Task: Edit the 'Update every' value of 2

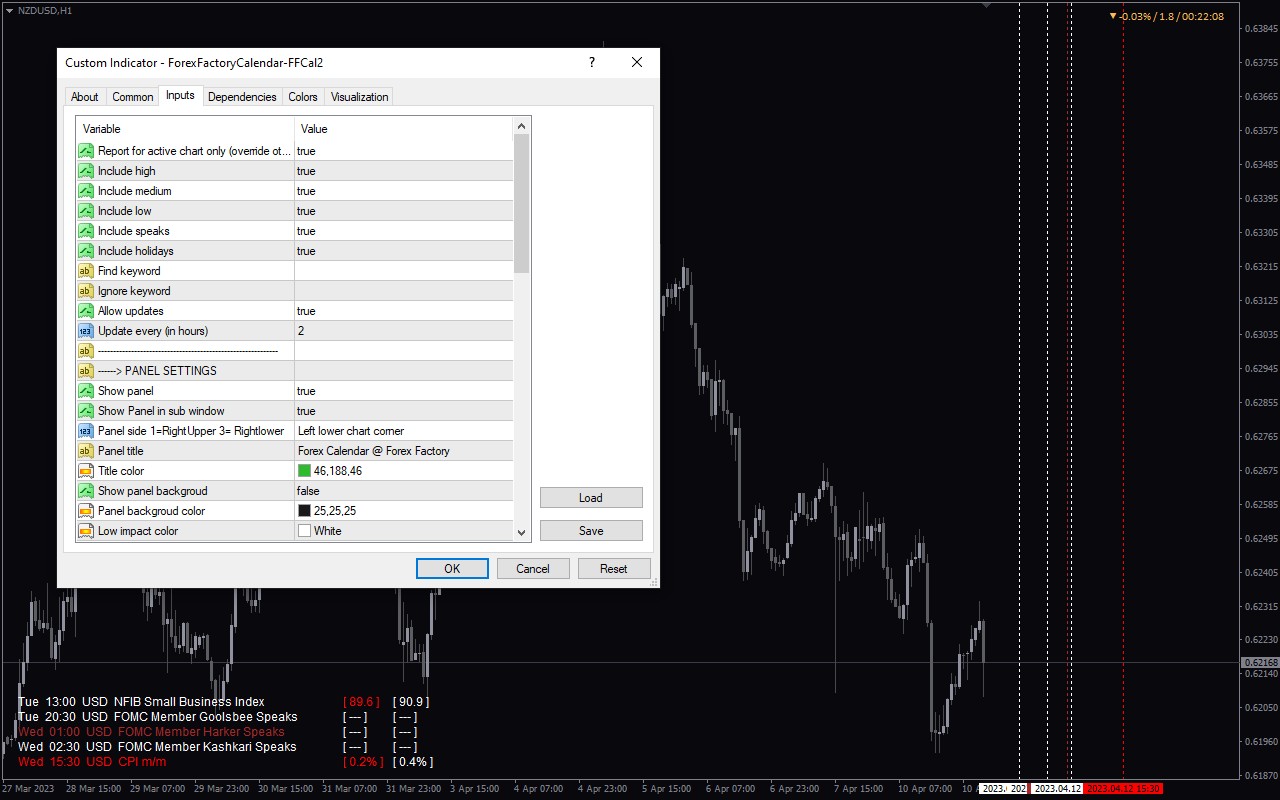Action: [404, 331]
